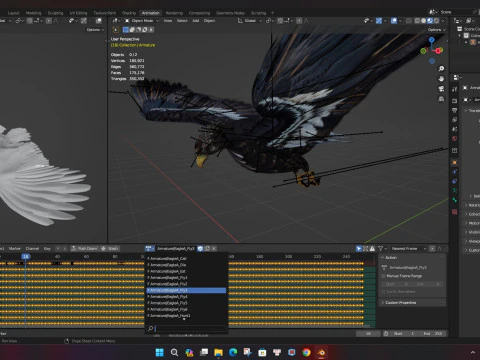480x360 pixels.
Task: Open the View Layer properties tab icon
Action: 454,119
